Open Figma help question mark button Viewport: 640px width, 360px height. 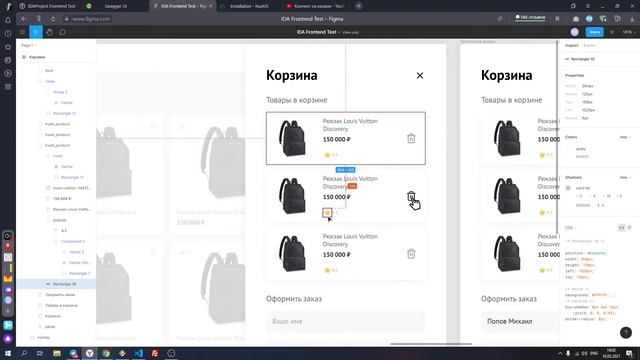coord(625,333)
